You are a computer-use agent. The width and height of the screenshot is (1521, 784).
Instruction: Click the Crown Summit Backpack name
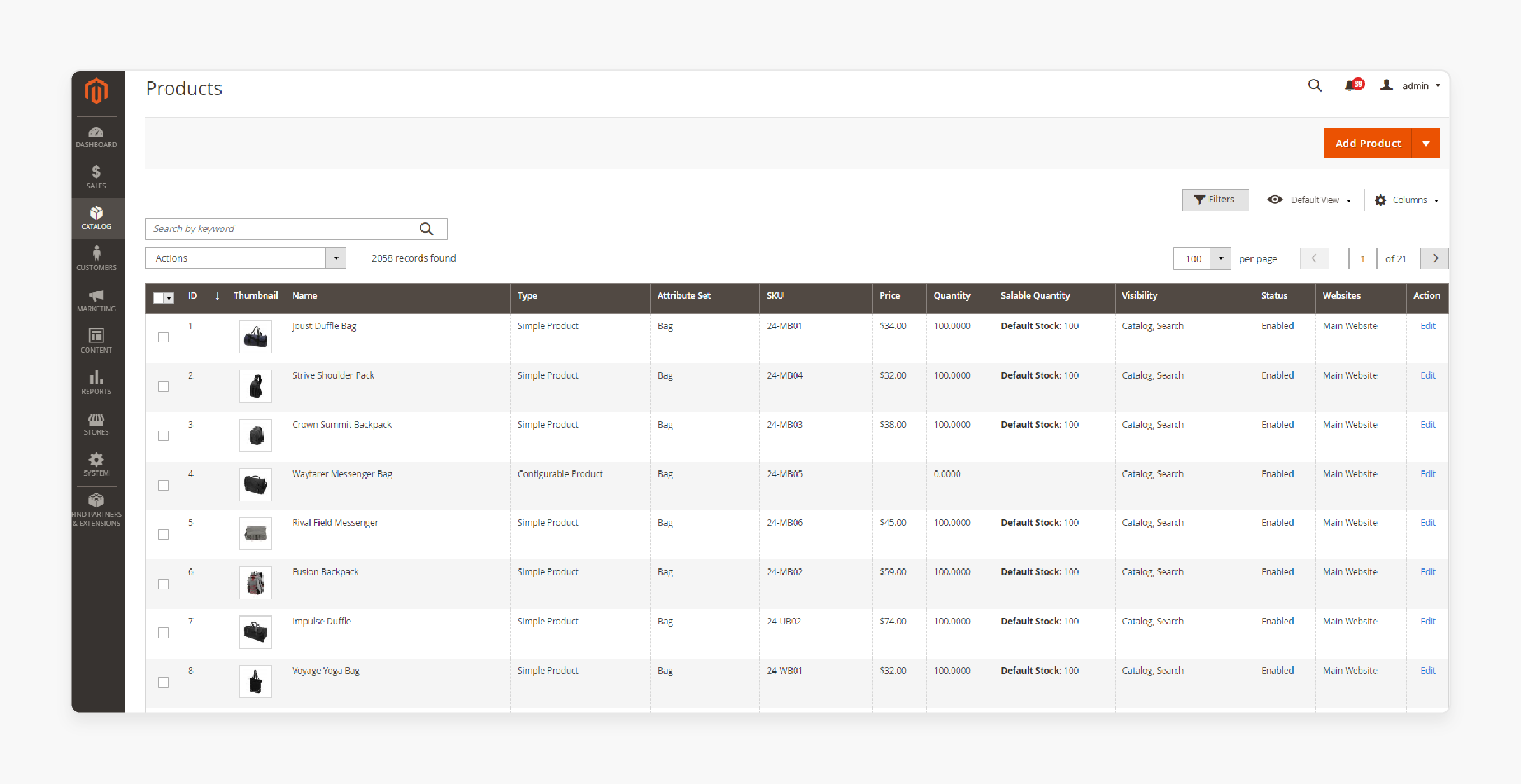point(342,424)
